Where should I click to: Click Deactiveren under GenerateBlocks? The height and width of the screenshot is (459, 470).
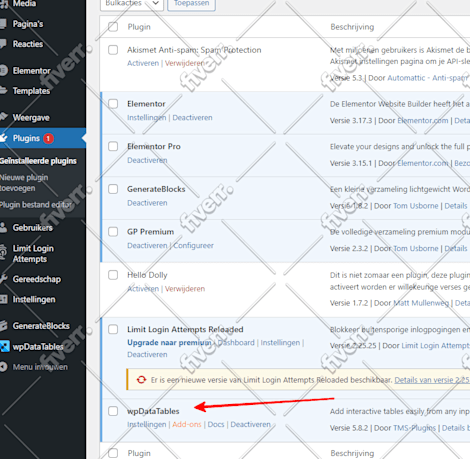[147, 203]
